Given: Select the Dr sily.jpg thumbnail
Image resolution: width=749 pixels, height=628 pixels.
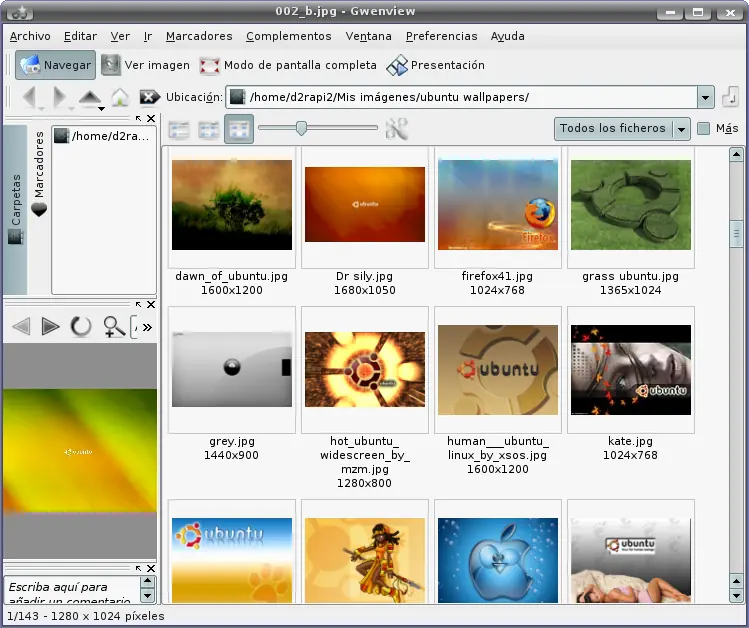Looking at the screenshot, I should click(x=365, y=204).
